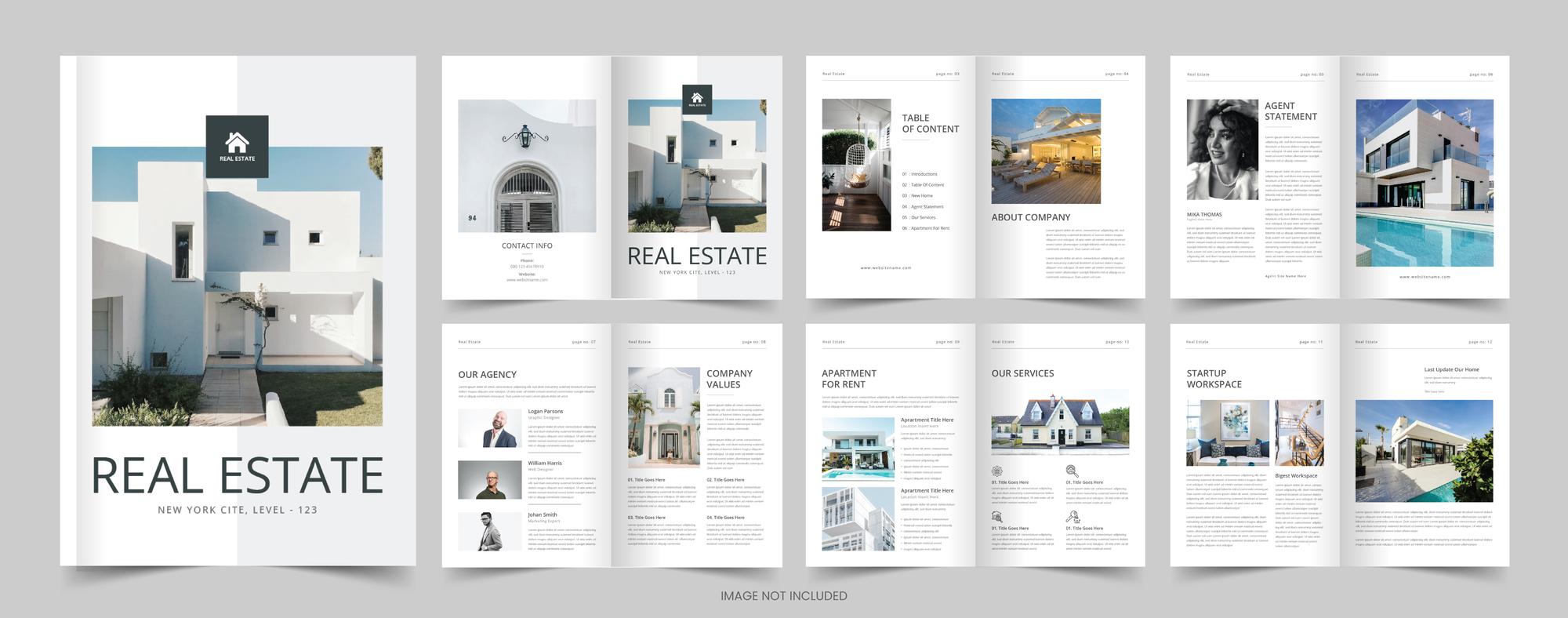
Task: Open the large white villa photo on the front cover
Action: pos(237,286)
